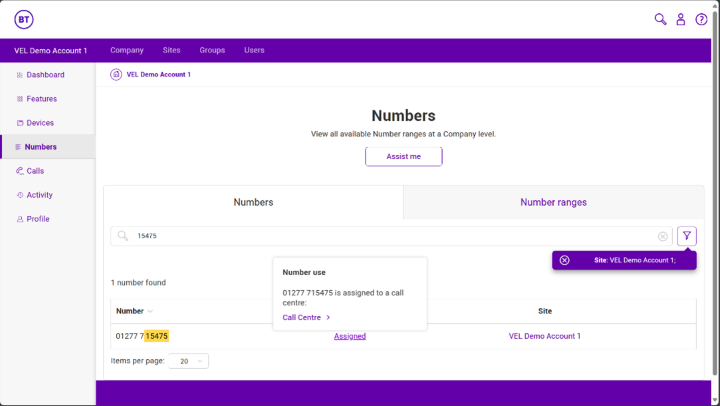Open the Users menu

point(254,50)
